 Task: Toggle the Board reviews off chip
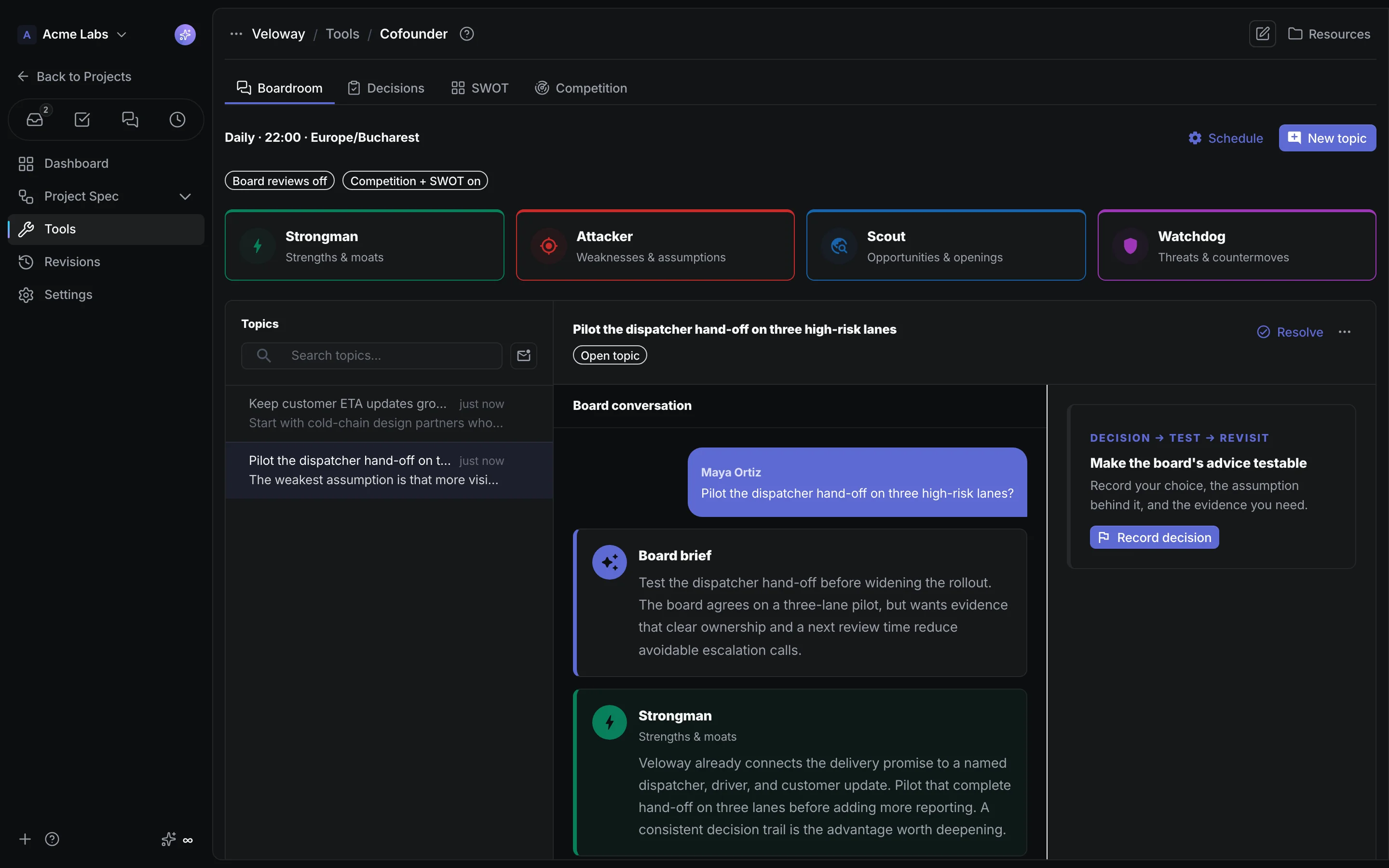click(280, 181)
